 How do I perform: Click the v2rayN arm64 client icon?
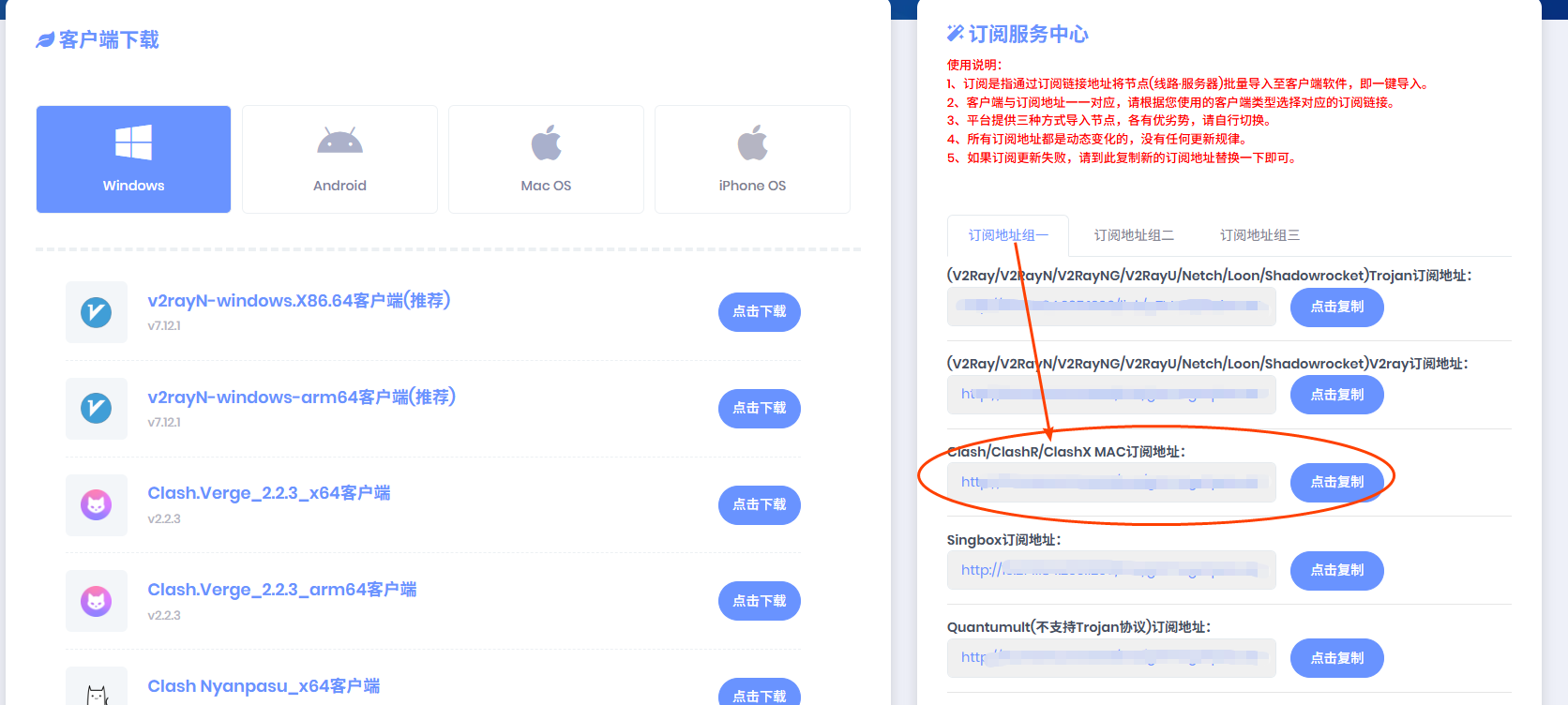click(x=97, y=409)
